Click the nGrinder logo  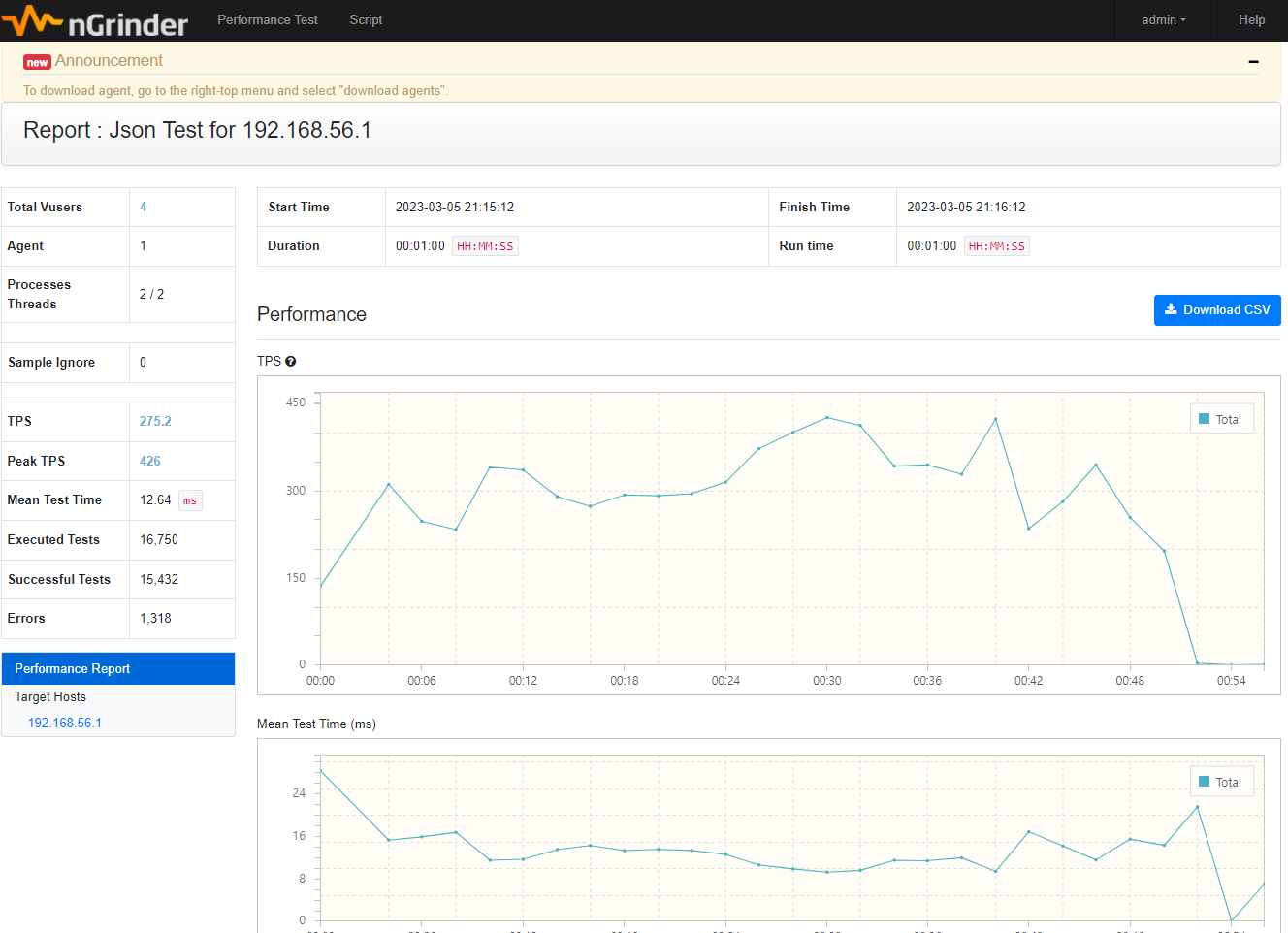tap(95, 20)
